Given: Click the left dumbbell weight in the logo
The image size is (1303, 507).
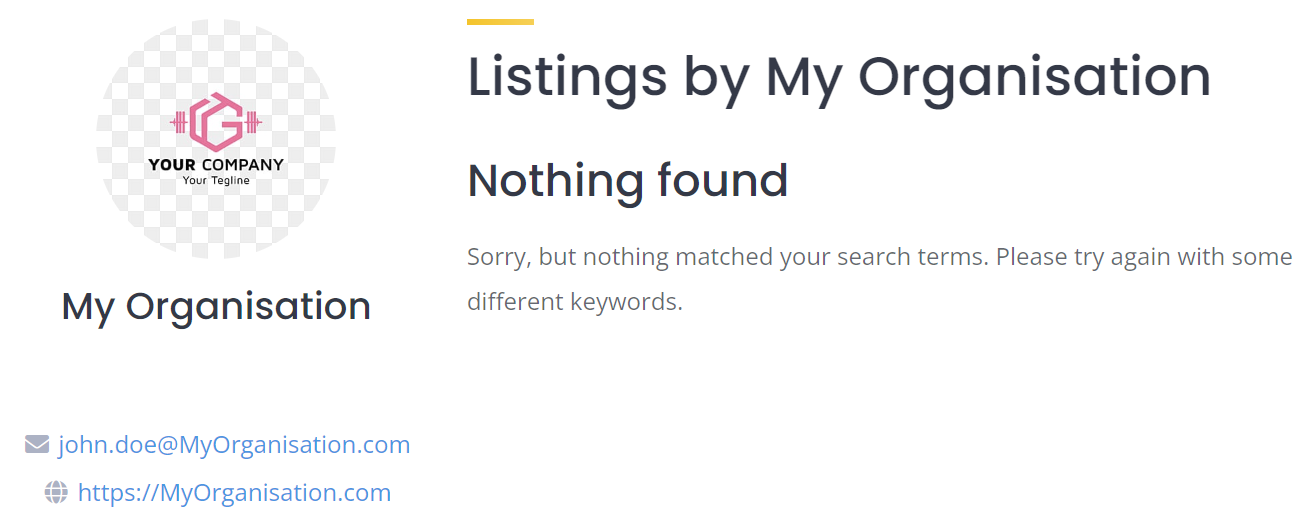Looking at the screenshot, I should (180, 123).
